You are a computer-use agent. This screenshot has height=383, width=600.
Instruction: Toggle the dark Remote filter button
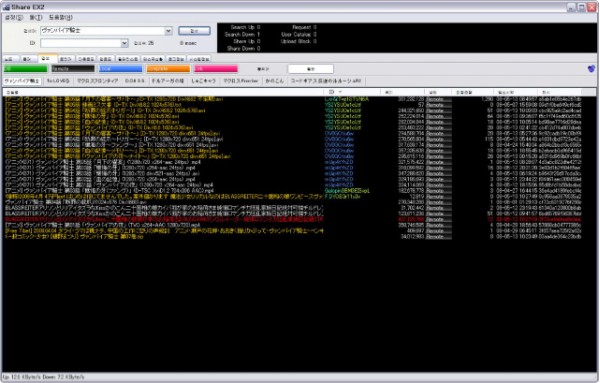point(73,69)
